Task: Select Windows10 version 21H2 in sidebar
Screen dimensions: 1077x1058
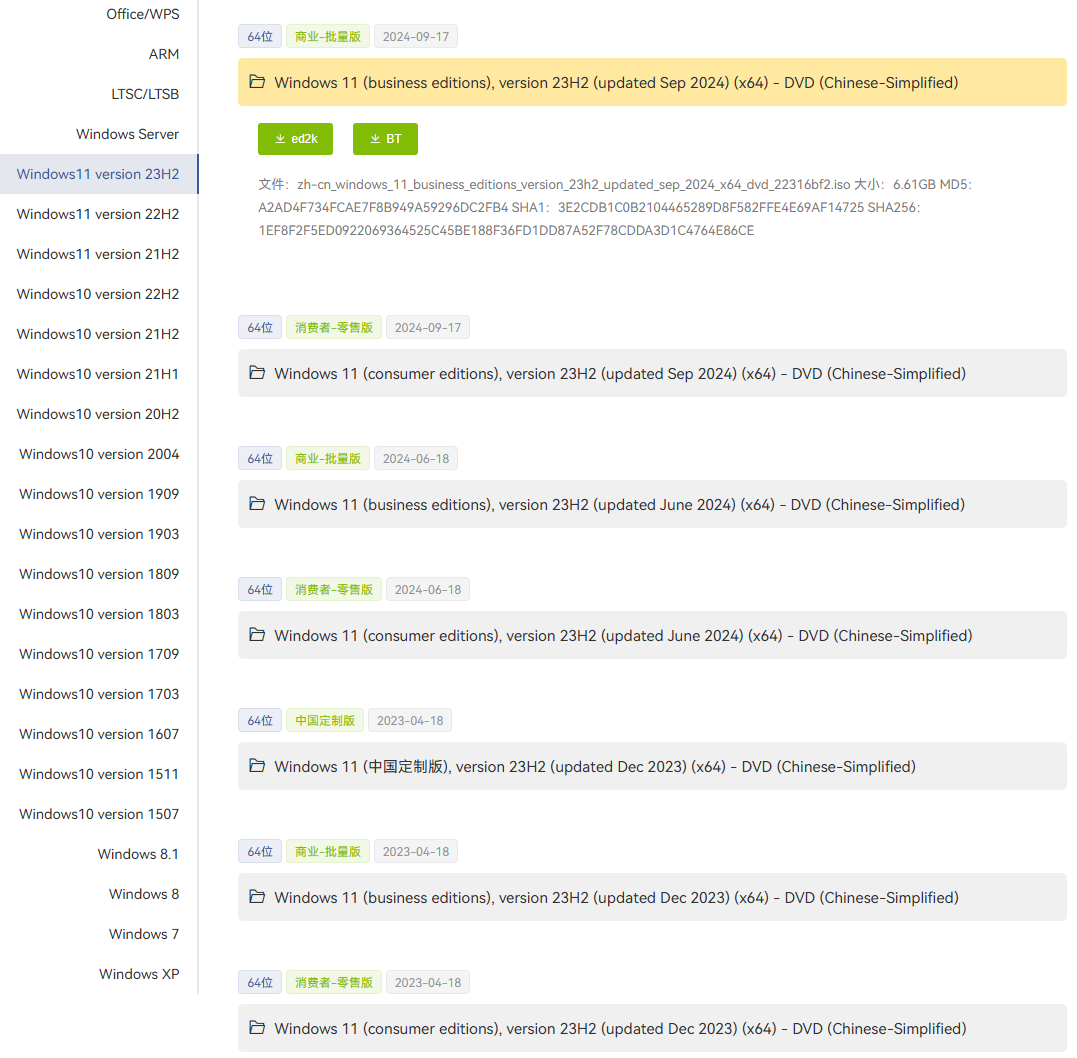Action: 98,334
